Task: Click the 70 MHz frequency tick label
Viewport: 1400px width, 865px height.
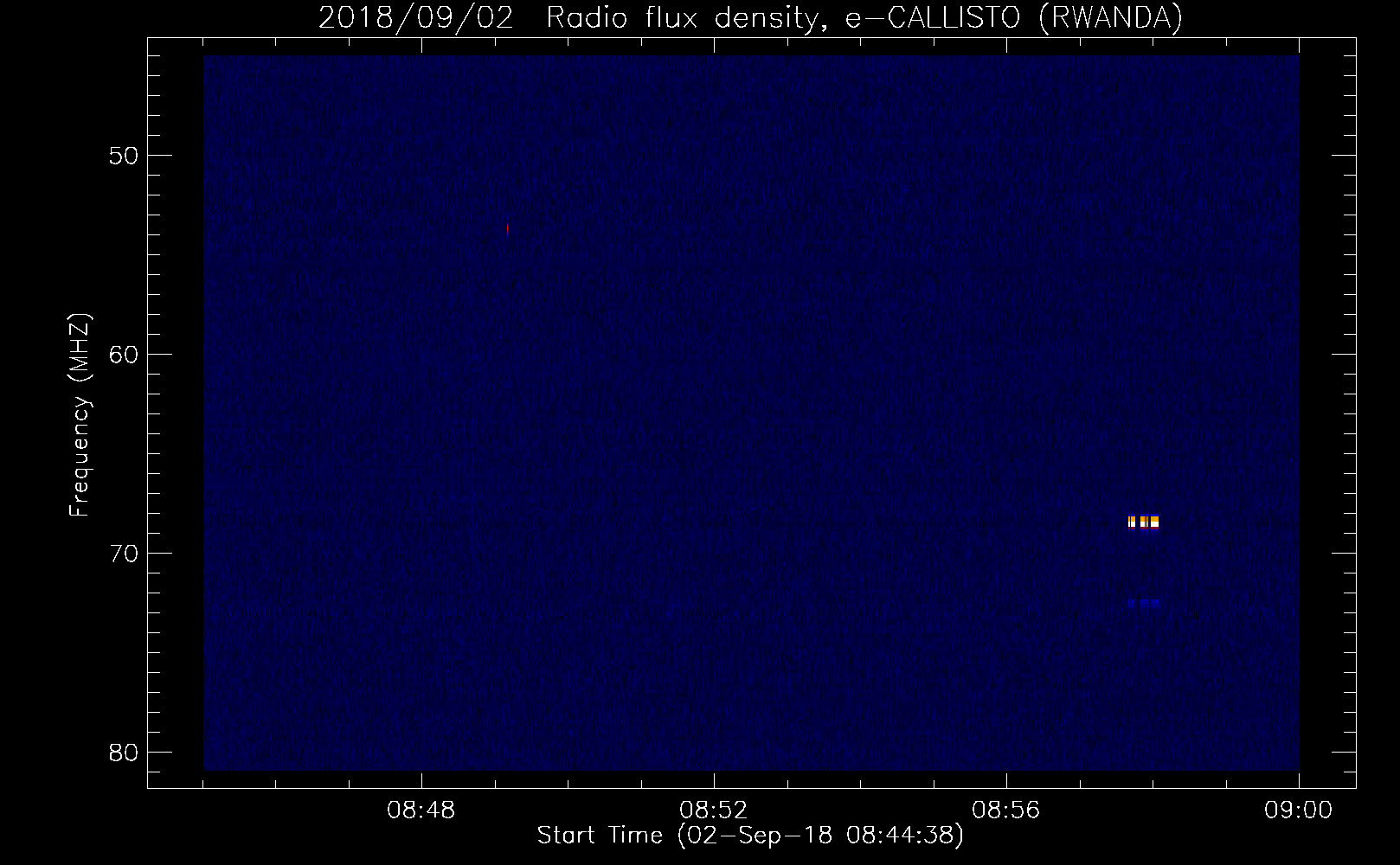Action: 125,554
